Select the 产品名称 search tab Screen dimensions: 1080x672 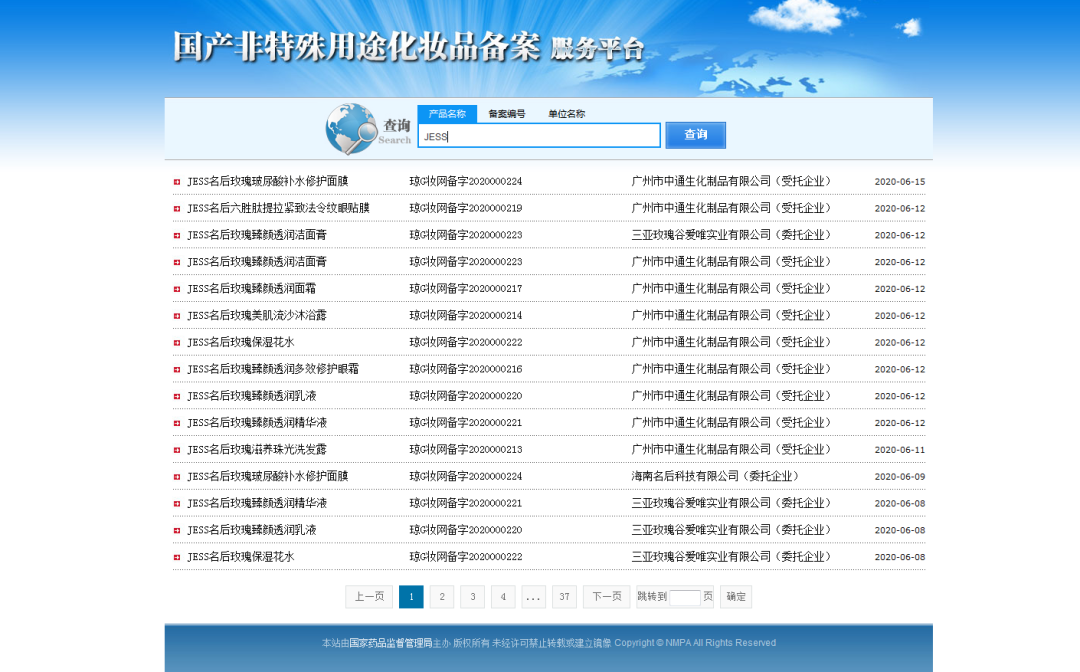click(x=447, y=114)
